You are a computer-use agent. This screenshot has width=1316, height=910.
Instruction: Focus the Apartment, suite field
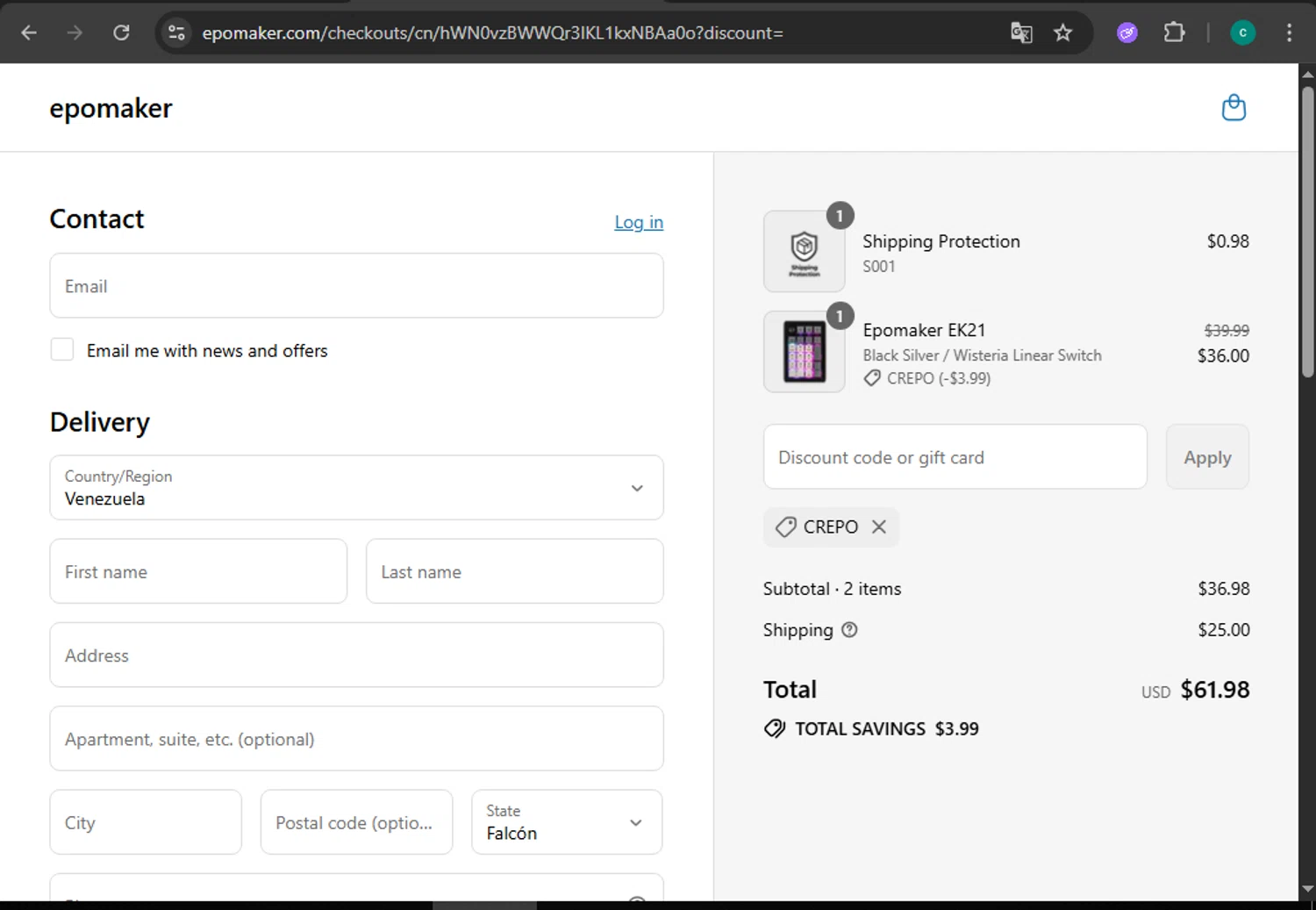point(356,738)
